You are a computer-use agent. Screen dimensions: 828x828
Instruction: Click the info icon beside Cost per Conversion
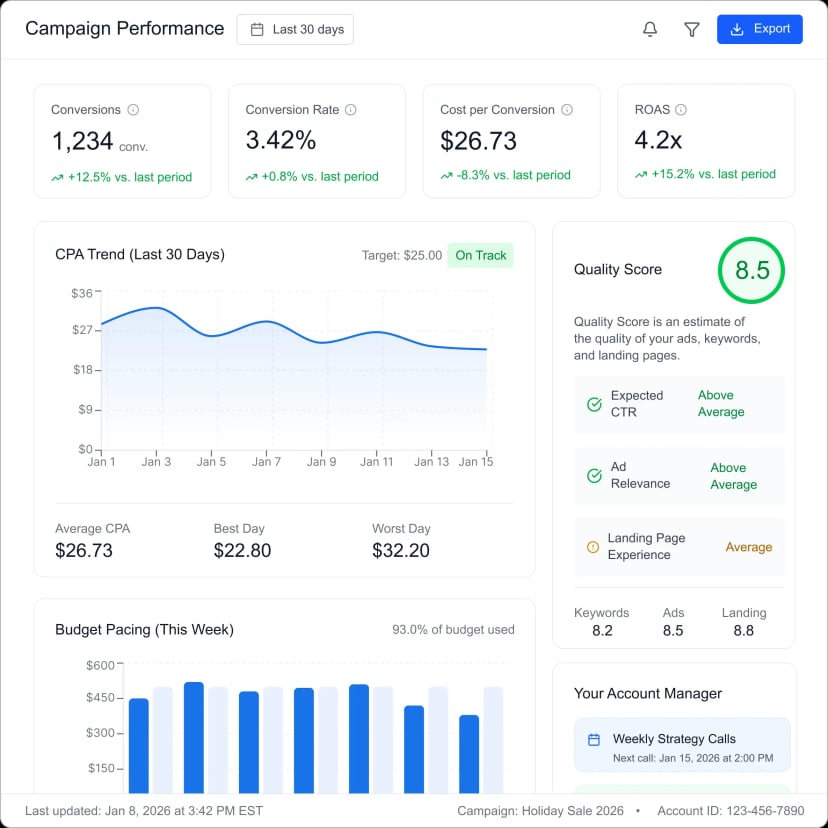(567, 110)
